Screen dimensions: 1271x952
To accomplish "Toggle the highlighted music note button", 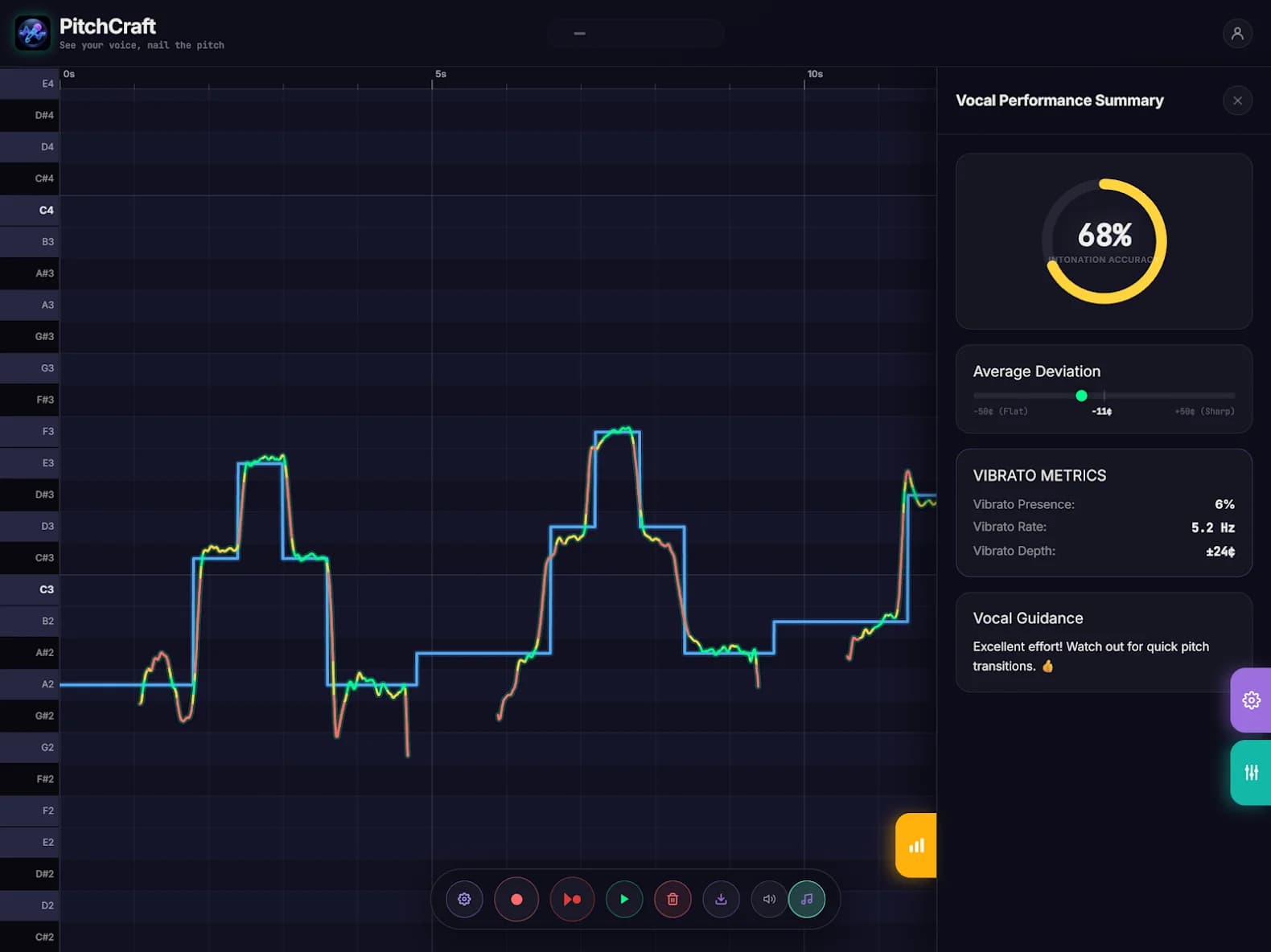I will [x=807, y=899].
